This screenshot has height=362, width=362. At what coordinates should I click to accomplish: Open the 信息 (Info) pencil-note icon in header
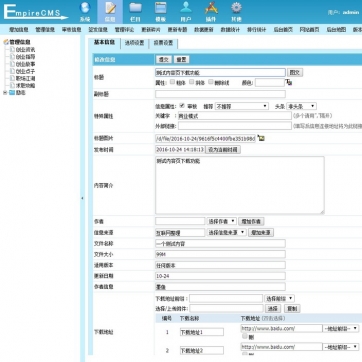tap(110, 8)
